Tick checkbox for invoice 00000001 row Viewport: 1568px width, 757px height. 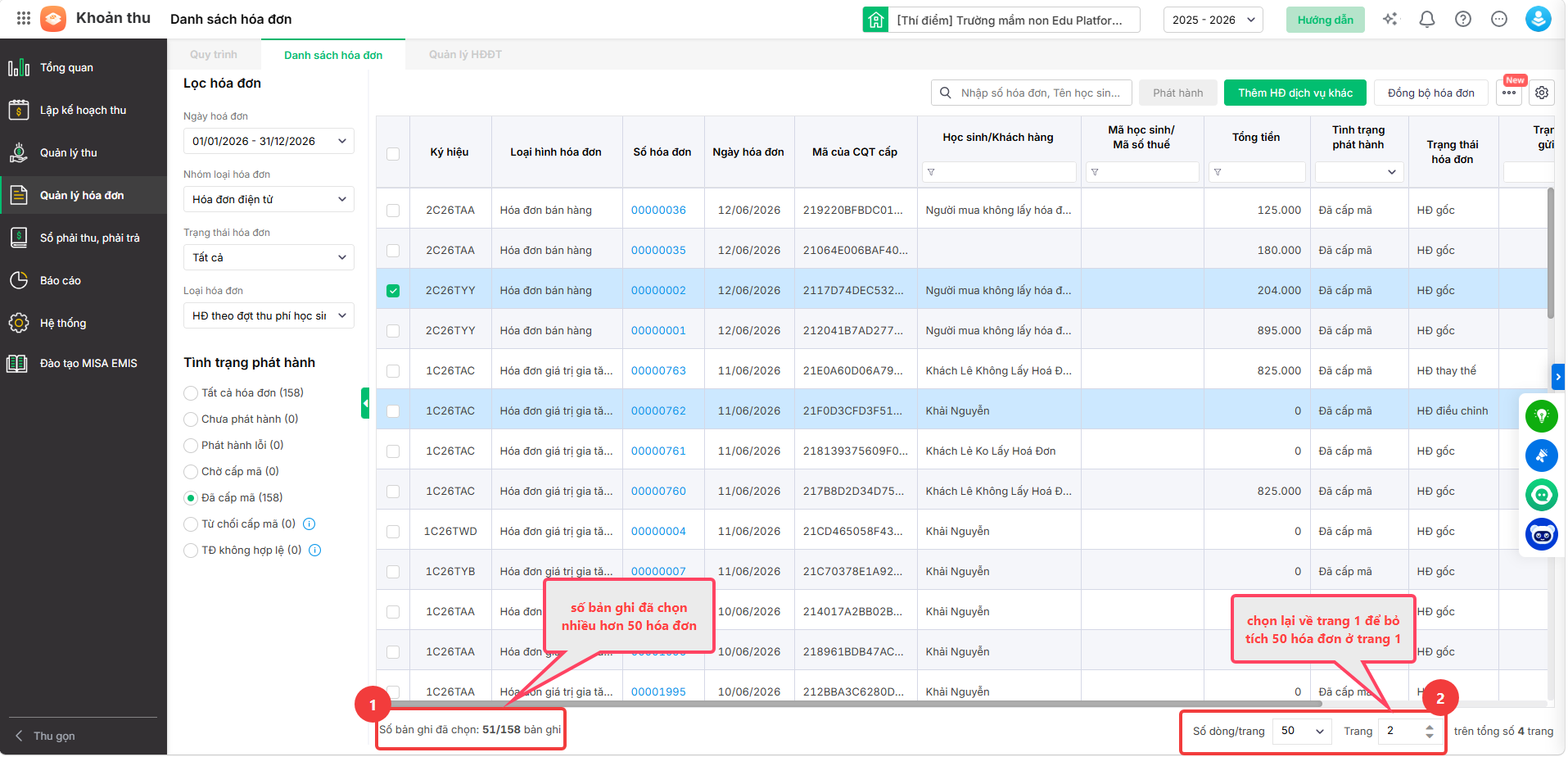click(393, 331)
